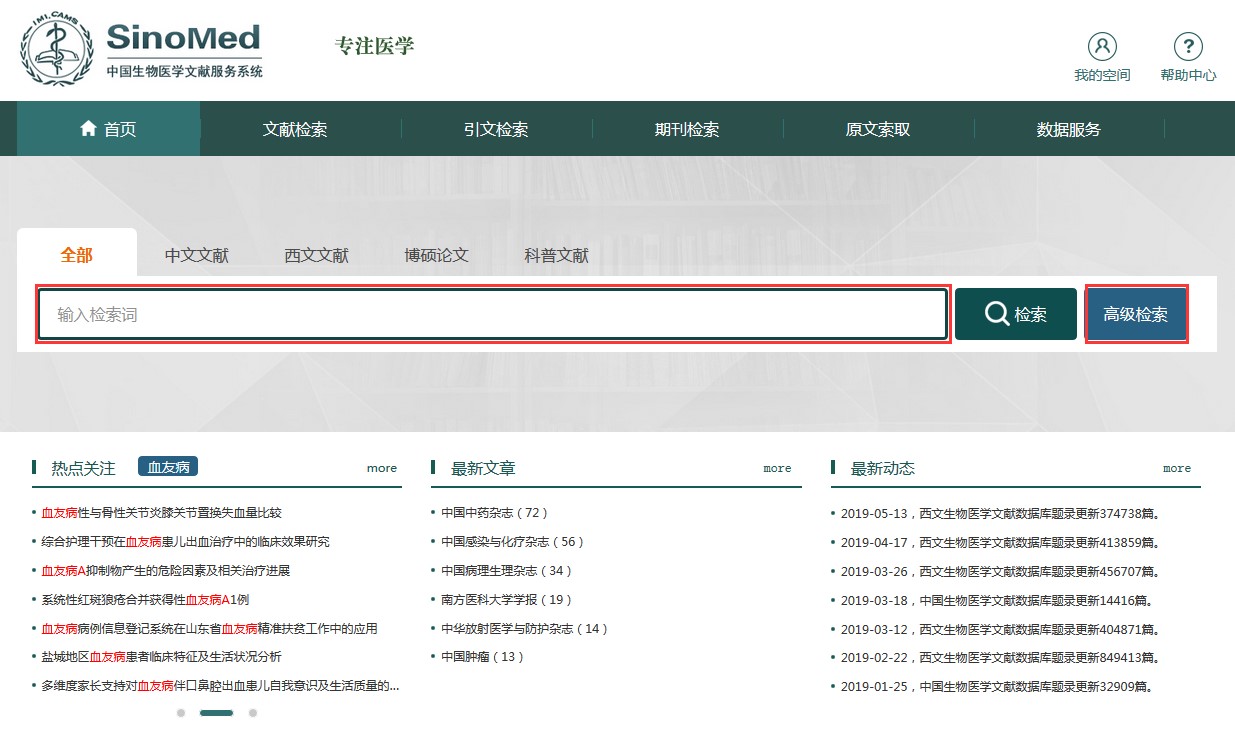Viewport: 1235px width, 730px height.
Task: Switch to 西文文献 search tab
Action: click(317, 255)
